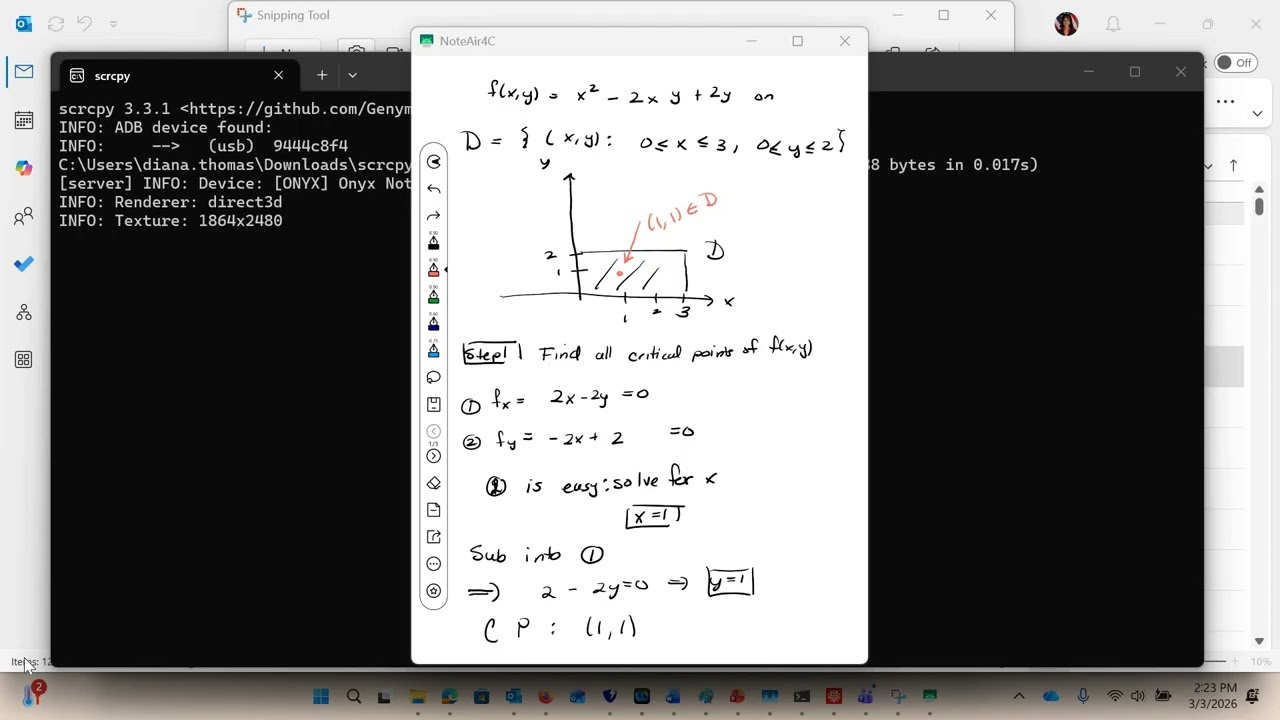Save the note with the floppy icon

click(x=433, y=404)
